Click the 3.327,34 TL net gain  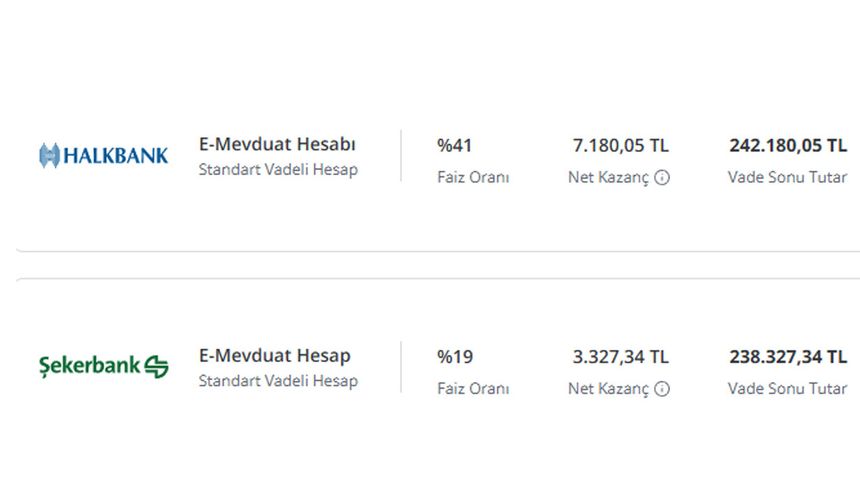pos(621,357)
